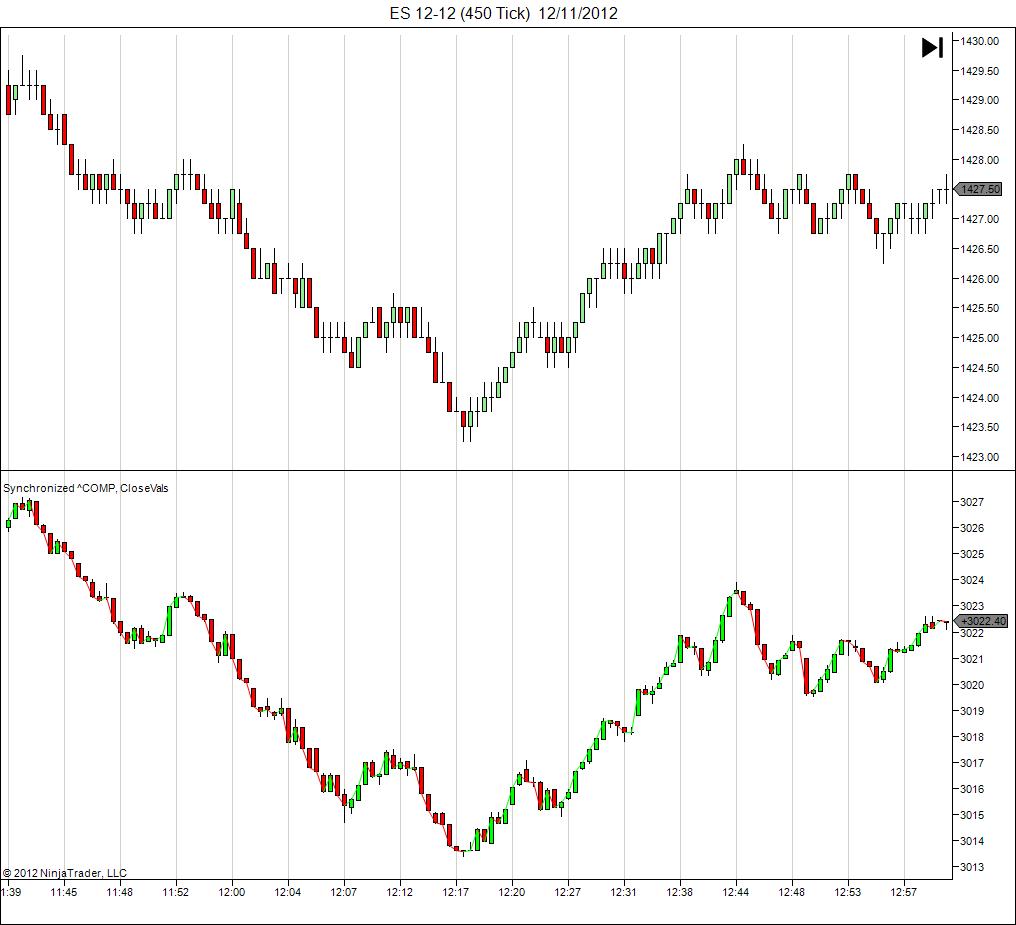This screenshot has height=925, width=1016.
Task: Click the 11:45 time axis label
Action: pyautogui.click(x=64, y=892)
